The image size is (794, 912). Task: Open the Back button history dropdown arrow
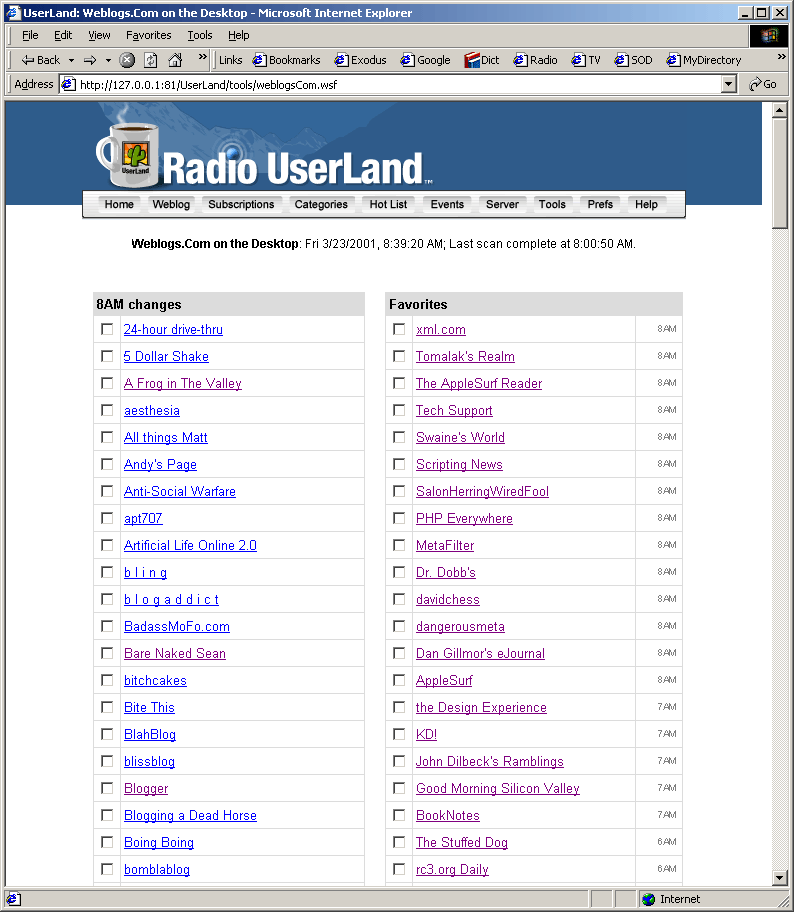[x=71, y=60]
